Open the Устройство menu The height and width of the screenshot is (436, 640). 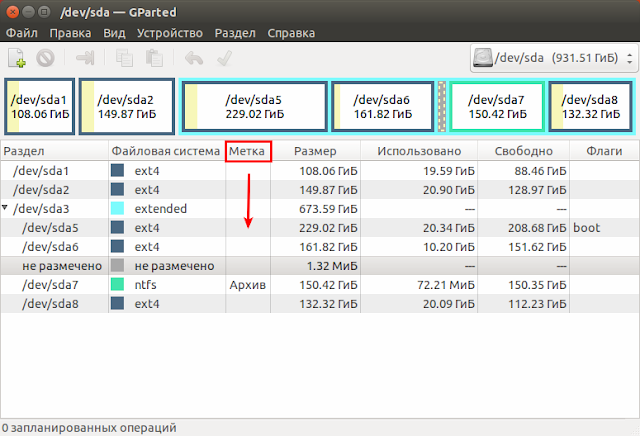170,33
